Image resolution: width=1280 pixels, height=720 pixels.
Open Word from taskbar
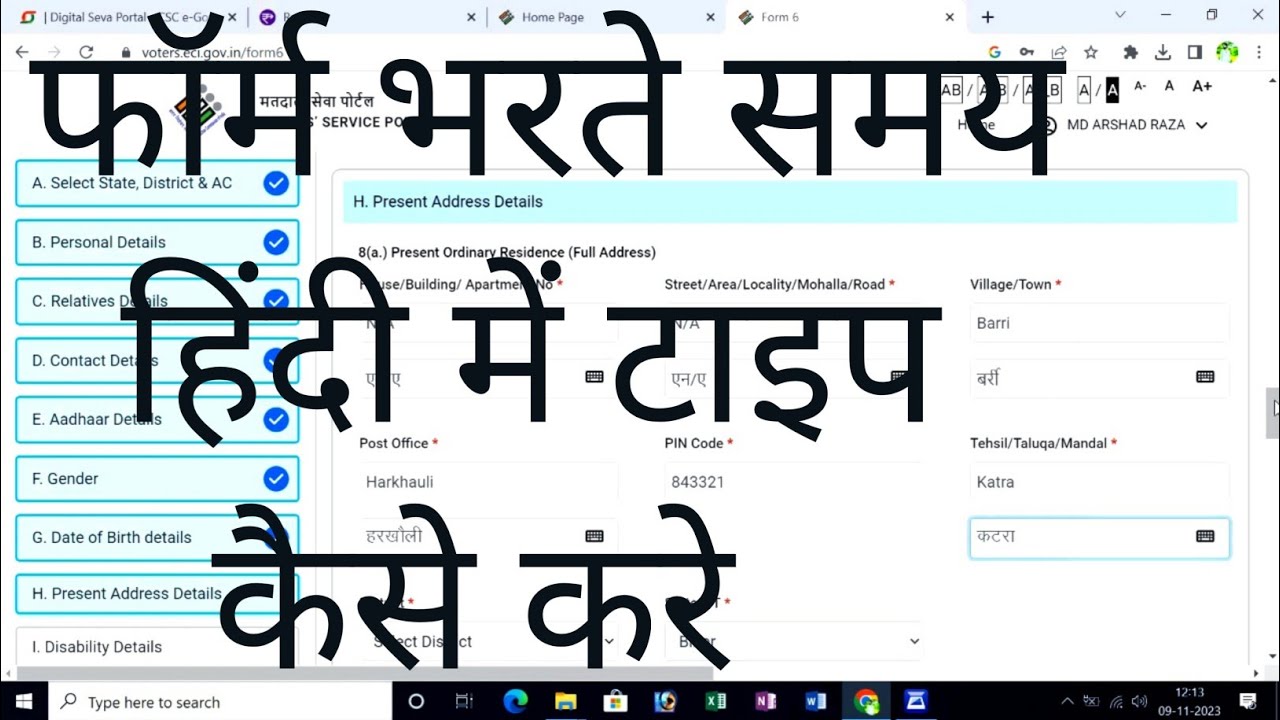point(816,701)
